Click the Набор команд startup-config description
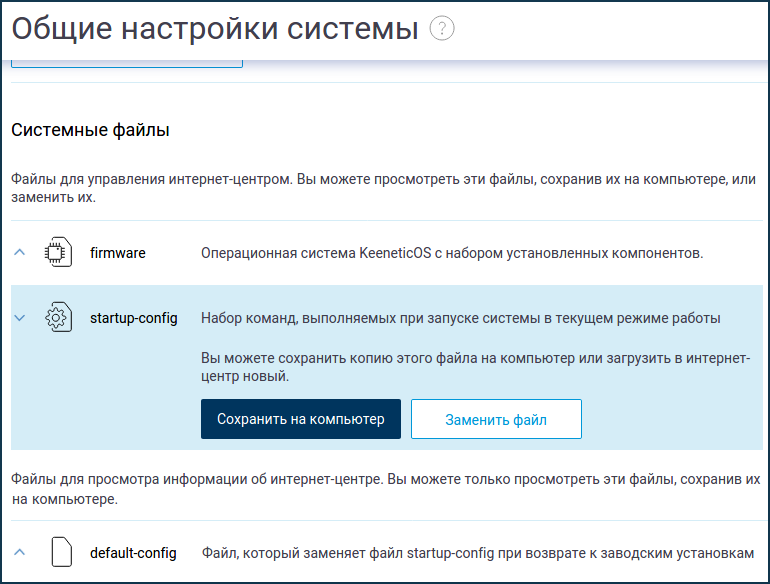Image resolution: width=770 pixels, height=584 pixels. tap(461, 318)
